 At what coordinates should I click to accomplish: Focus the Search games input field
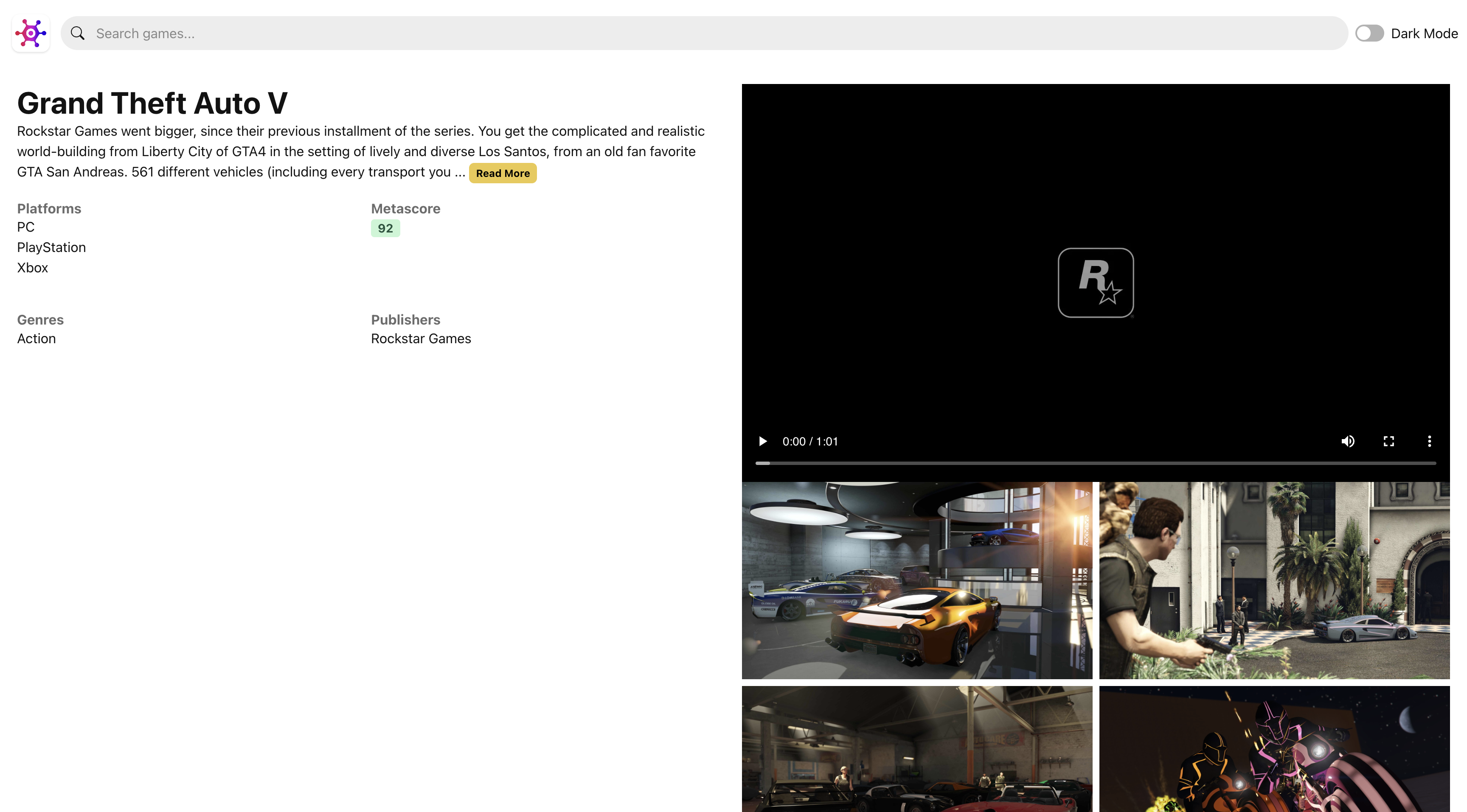(x=704, y=33)
